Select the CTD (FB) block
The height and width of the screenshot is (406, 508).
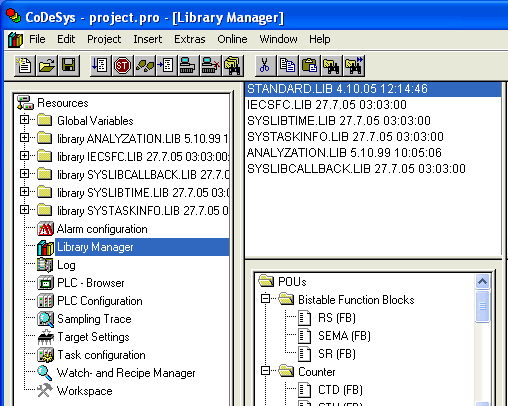(x=340, y=390)
